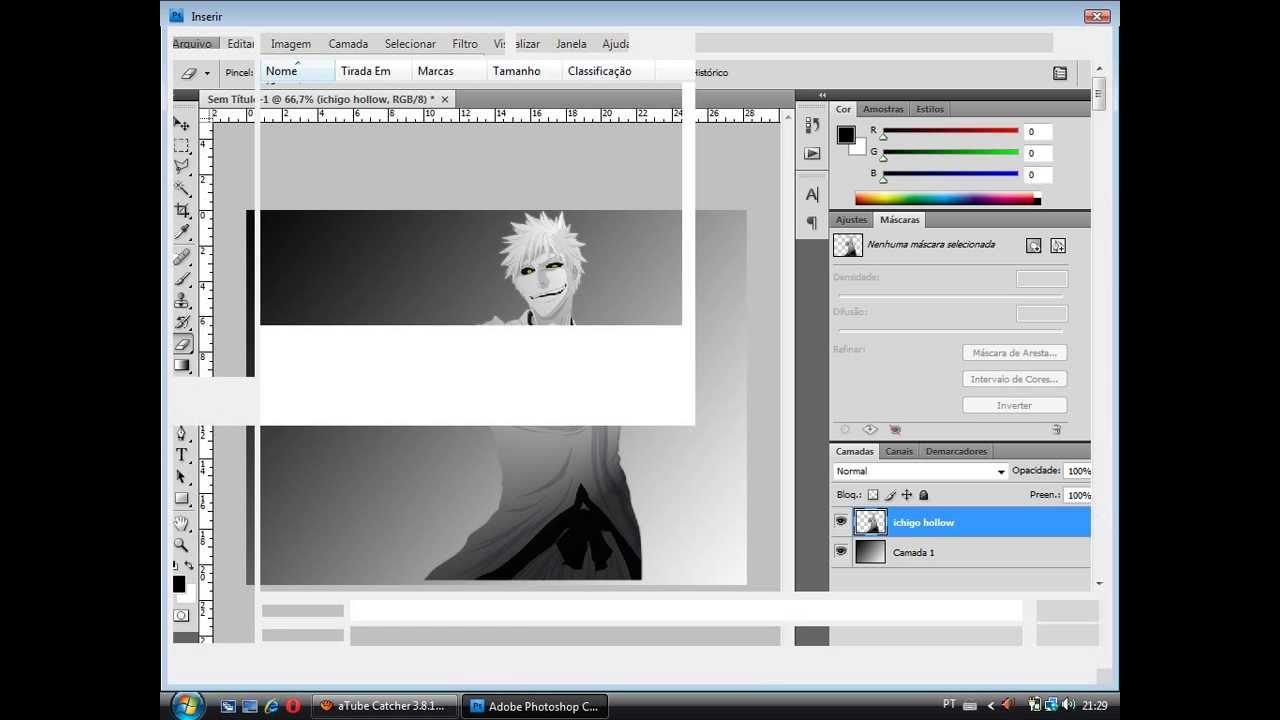Switch to the Ajustes tab

click(851, 220)
